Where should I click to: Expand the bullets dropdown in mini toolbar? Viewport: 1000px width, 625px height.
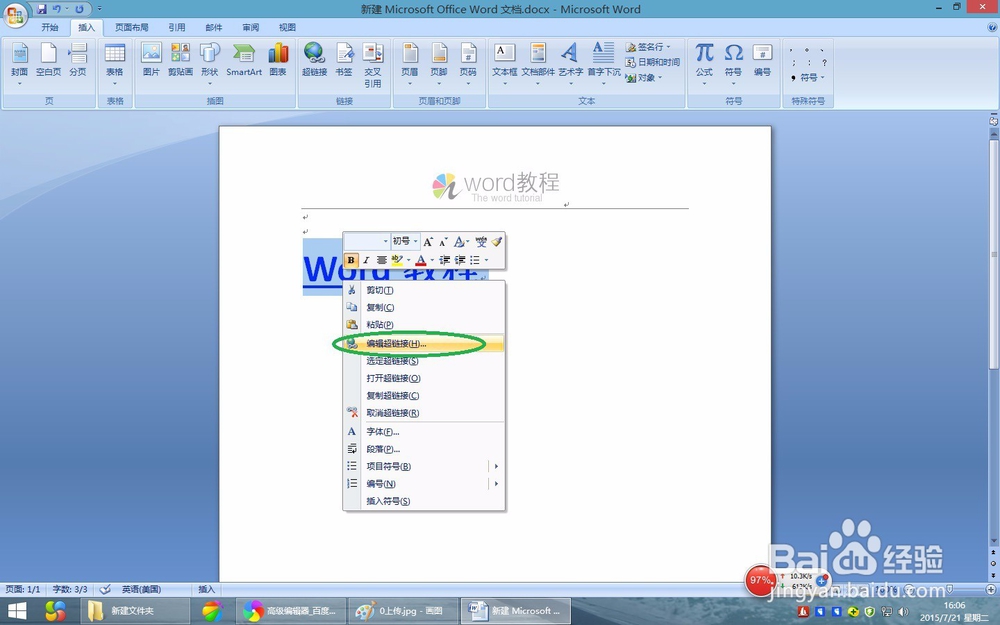point(487,260)
